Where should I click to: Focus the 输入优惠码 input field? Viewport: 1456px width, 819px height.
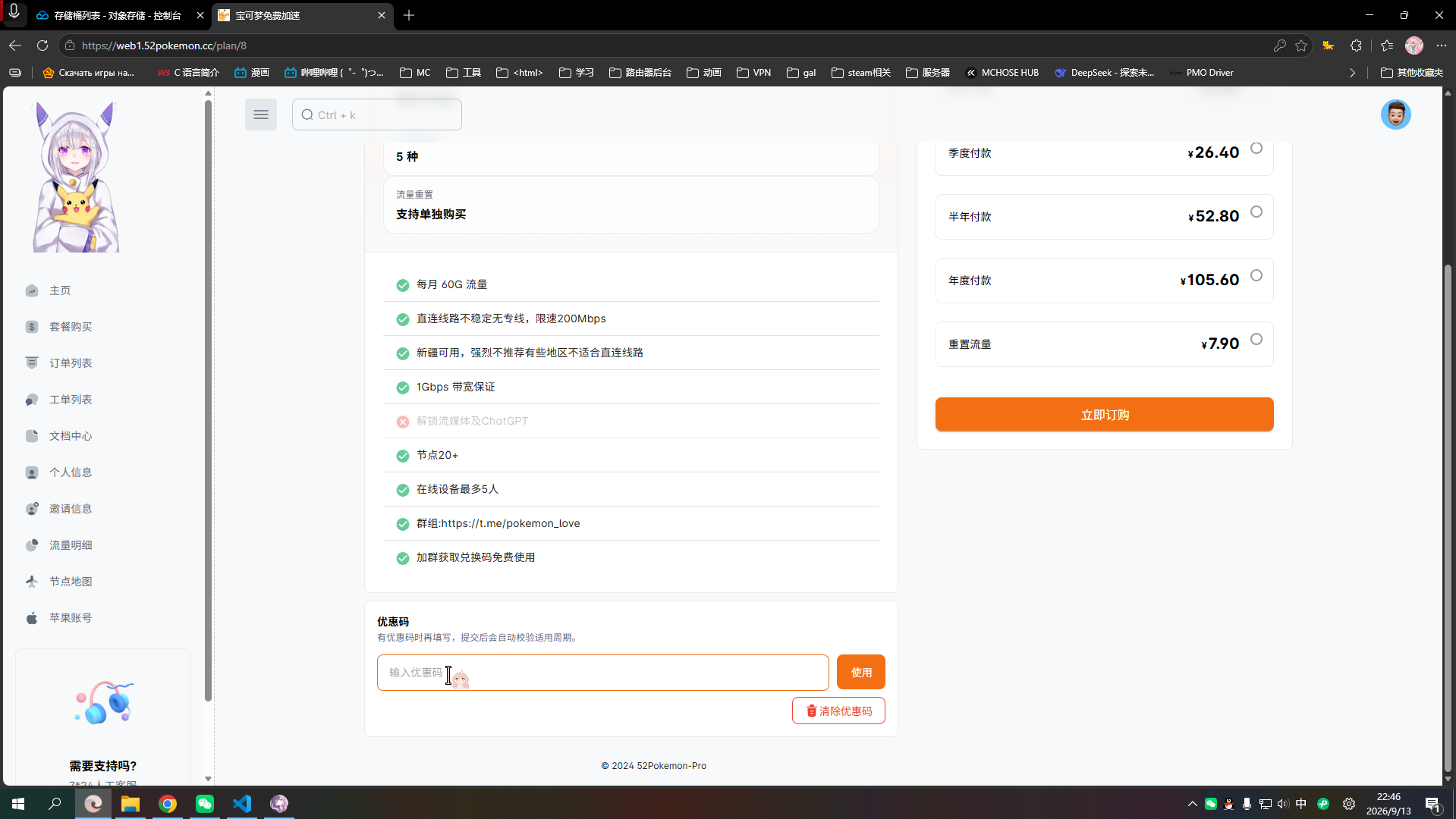[x=602, y=673]
